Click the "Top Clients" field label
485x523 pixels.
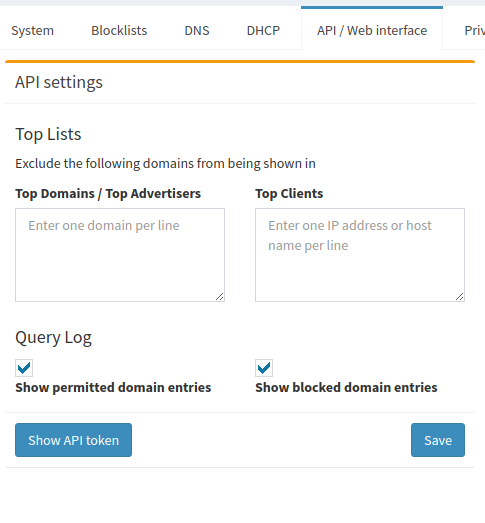289,194
